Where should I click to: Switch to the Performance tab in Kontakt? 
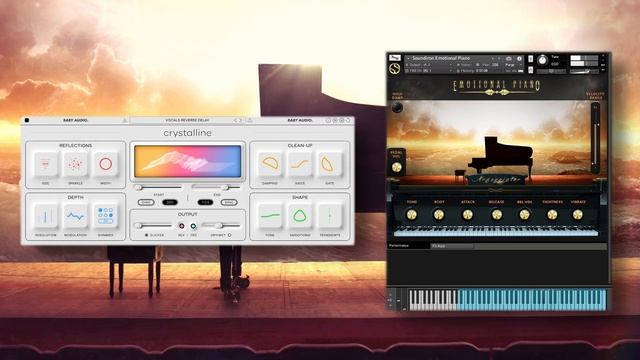409,246
